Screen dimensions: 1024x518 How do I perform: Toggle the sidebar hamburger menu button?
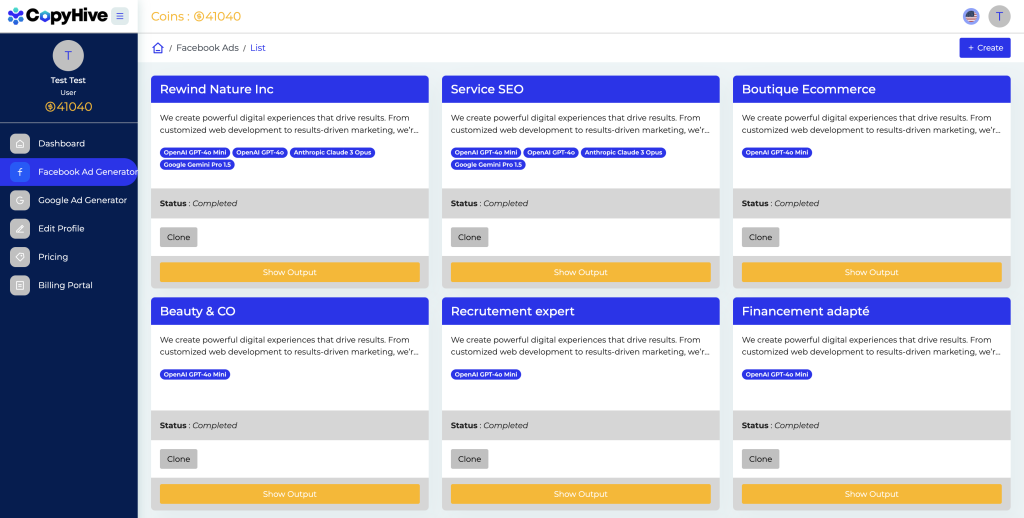120,16
